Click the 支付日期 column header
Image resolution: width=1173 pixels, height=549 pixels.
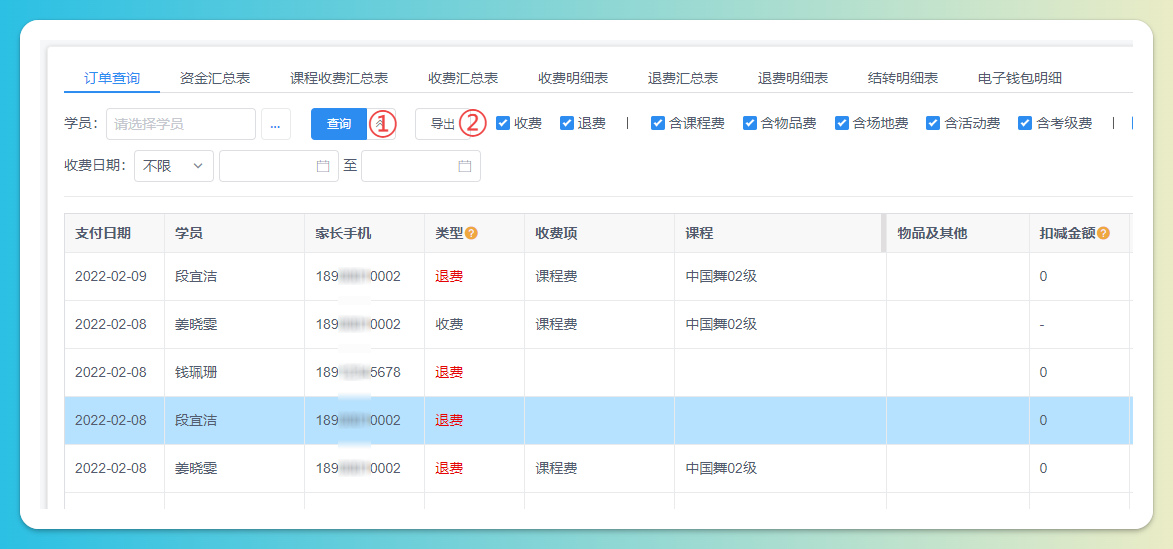coord(114,233)
